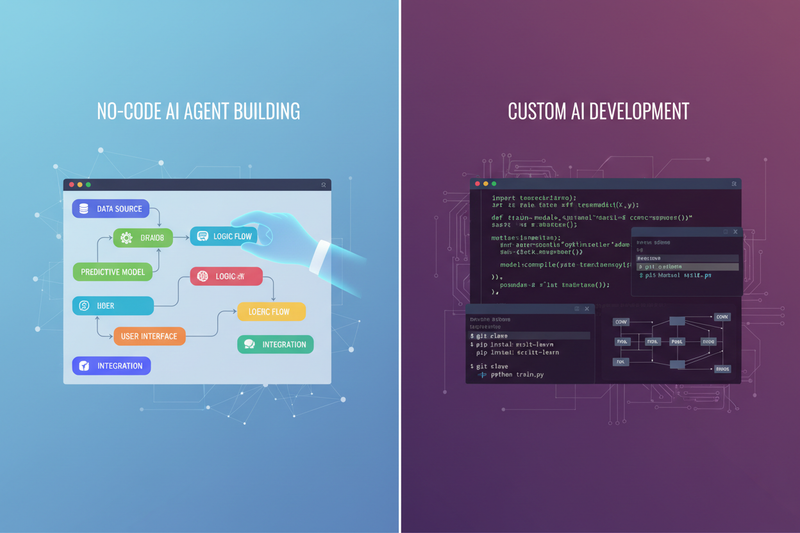Click the title bar icon in the code editor window
Viewport: 800px width, 533px height.
(x=734, y=184)
